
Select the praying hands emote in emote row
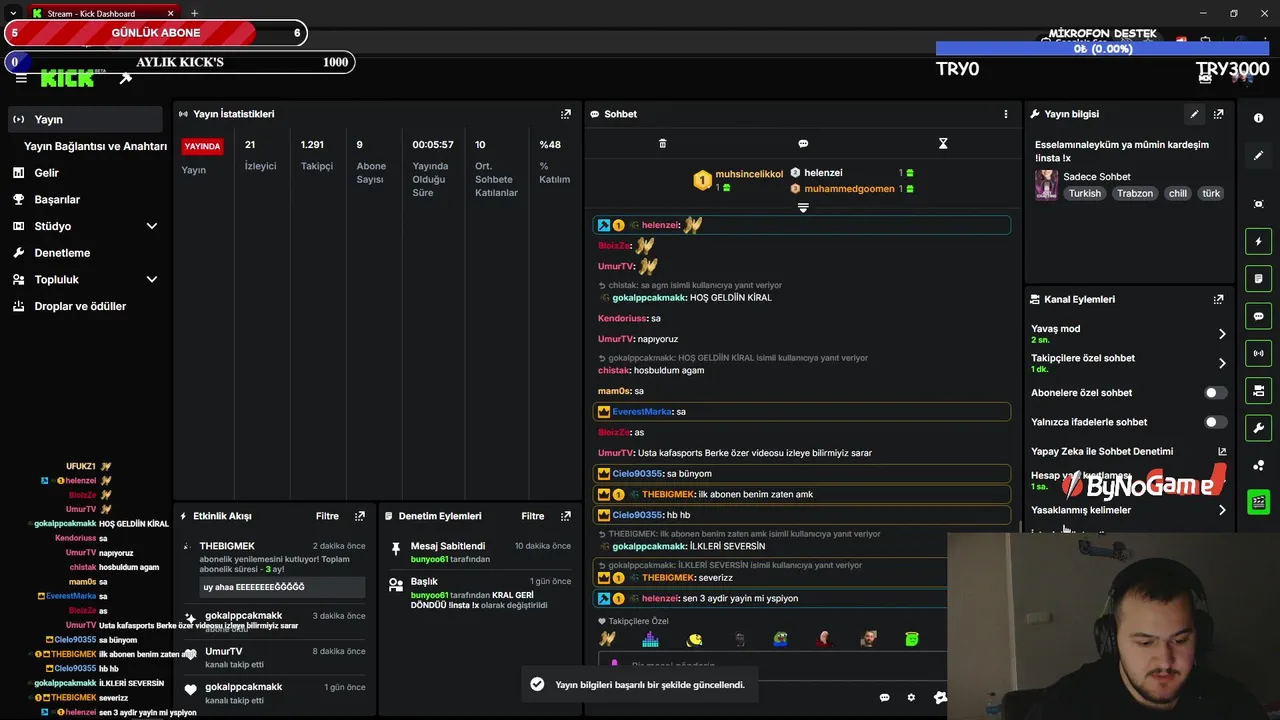pos(607,639)
